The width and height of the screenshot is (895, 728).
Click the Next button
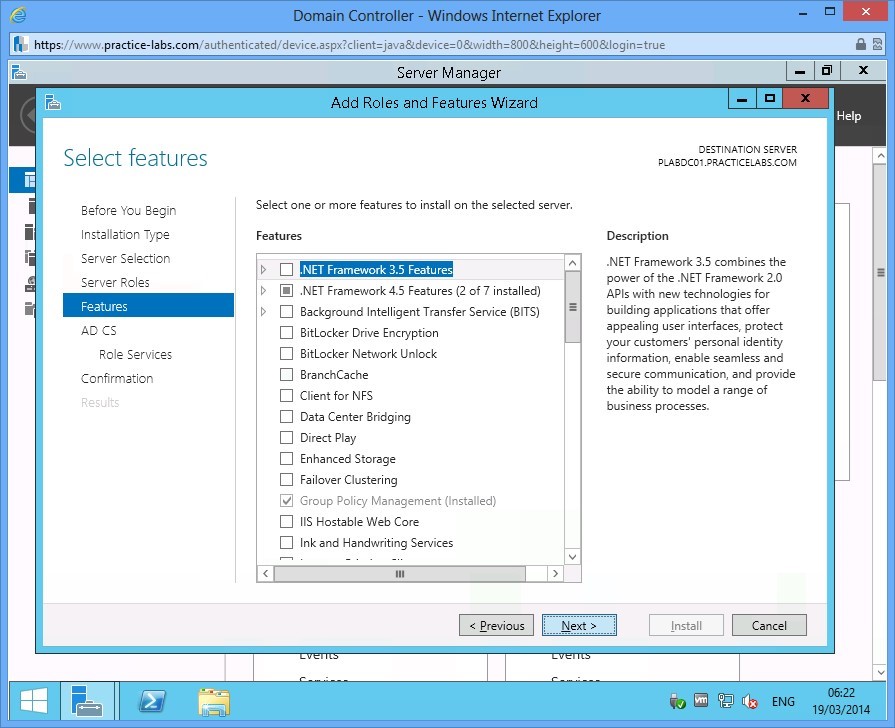580,624
